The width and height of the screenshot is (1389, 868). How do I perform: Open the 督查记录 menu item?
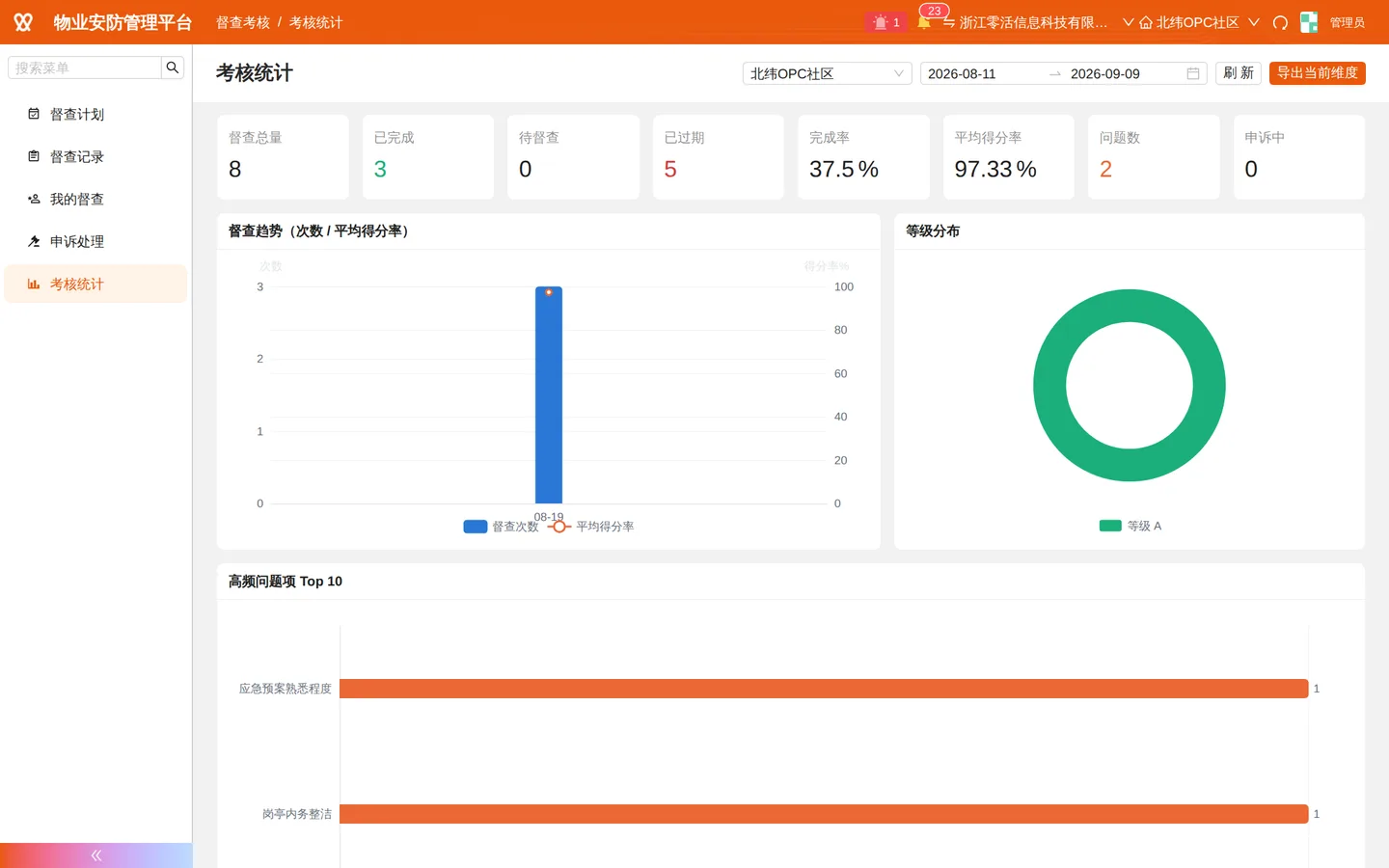pyautogui.click(x=95, y=156)
